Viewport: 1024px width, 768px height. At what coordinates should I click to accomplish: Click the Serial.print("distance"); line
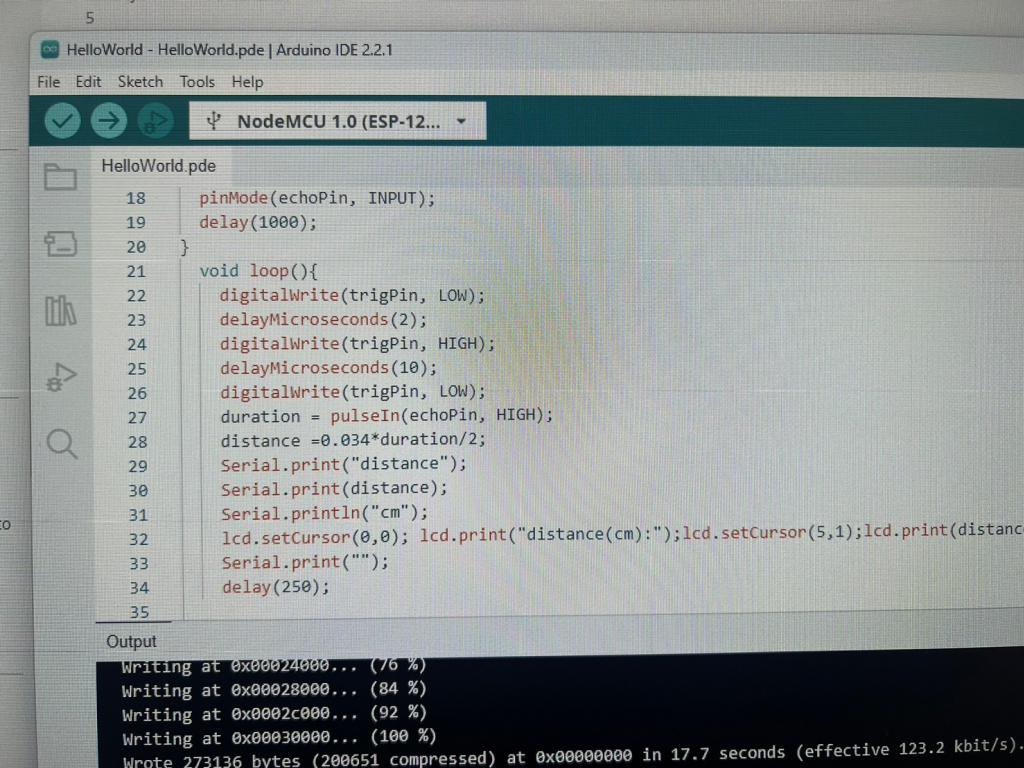[x=344, y=464]
